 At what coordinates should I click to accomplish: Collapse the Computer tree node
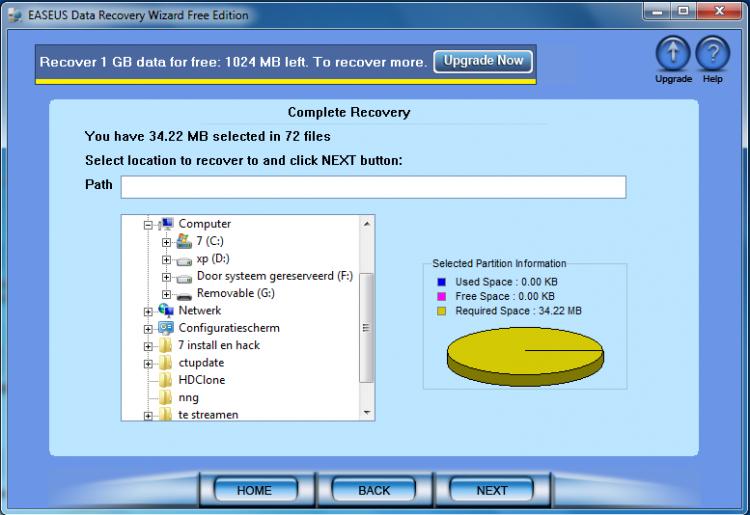tap(148, 225)
